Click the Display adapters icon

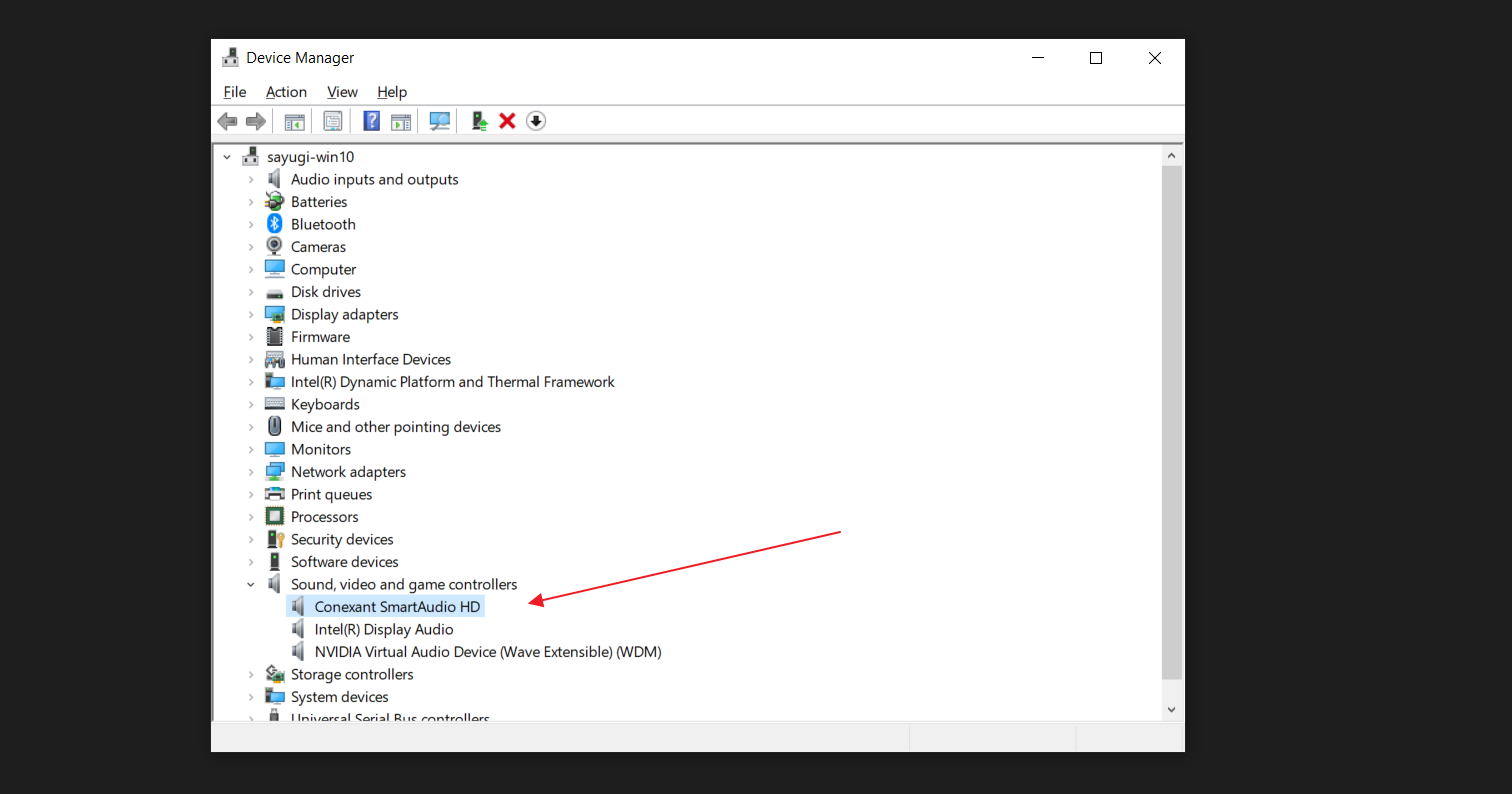(274, 314)
